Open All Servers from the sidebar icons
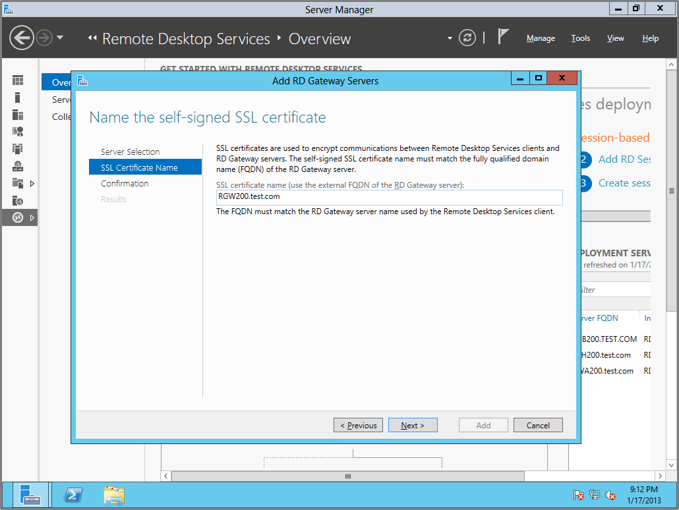 (18, 115)
